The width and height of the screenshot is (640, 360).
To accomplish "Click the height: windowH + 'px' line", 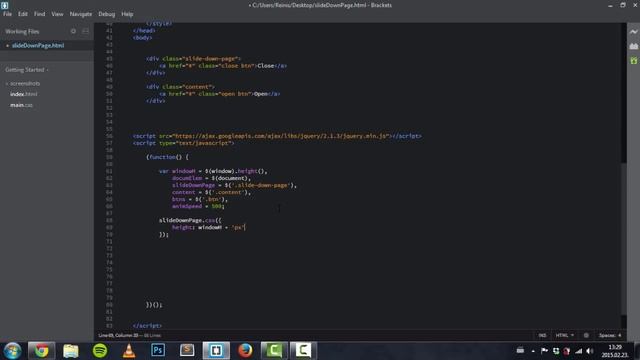I will [209, 227].
